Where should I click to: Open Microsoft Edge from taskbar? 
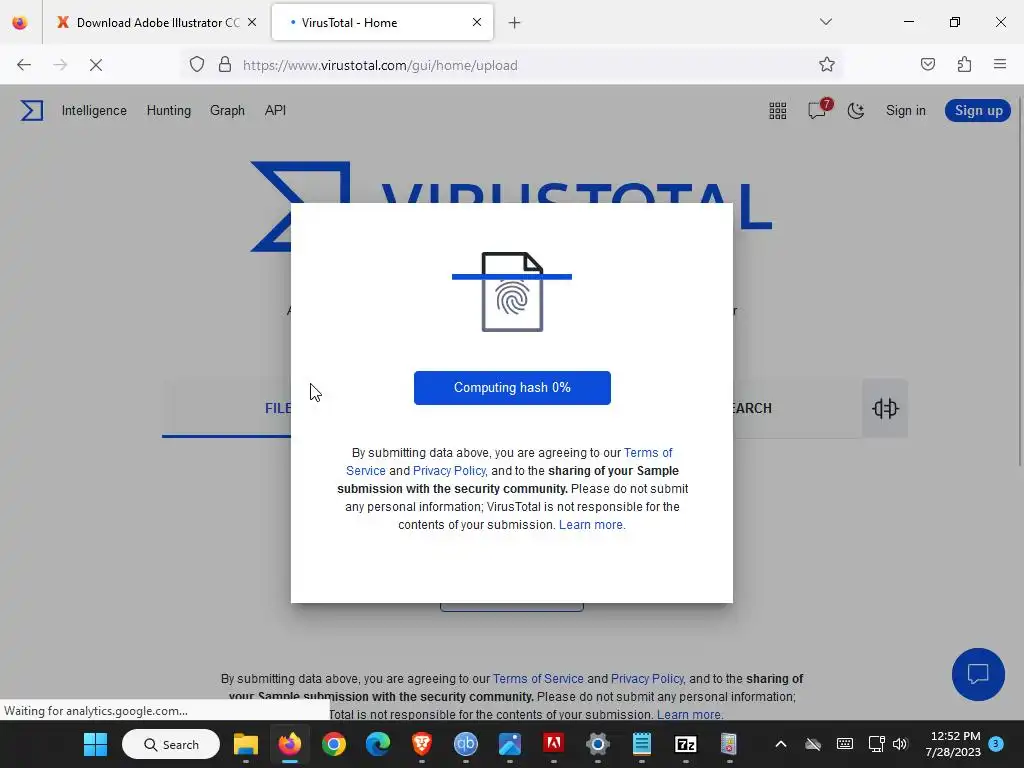click(377, 744)
